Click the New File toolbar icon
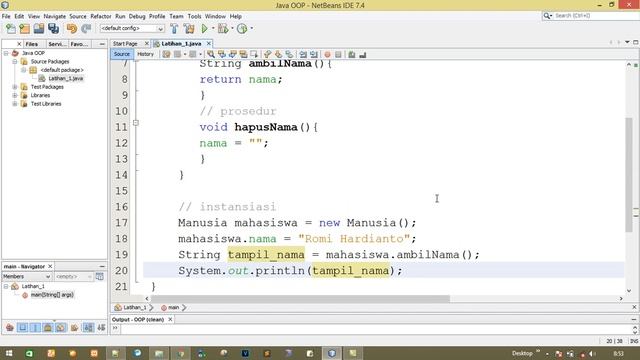Screen dimensions: 640x360 coord(11,29)
